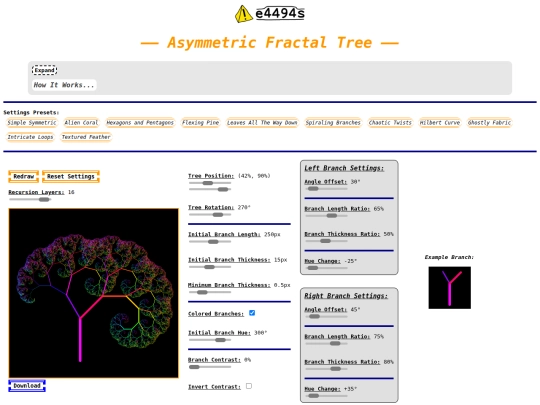The image size is (540, 405).
Task: Apply the Hexagons and Pentagons preset
Action: point(140,123)
